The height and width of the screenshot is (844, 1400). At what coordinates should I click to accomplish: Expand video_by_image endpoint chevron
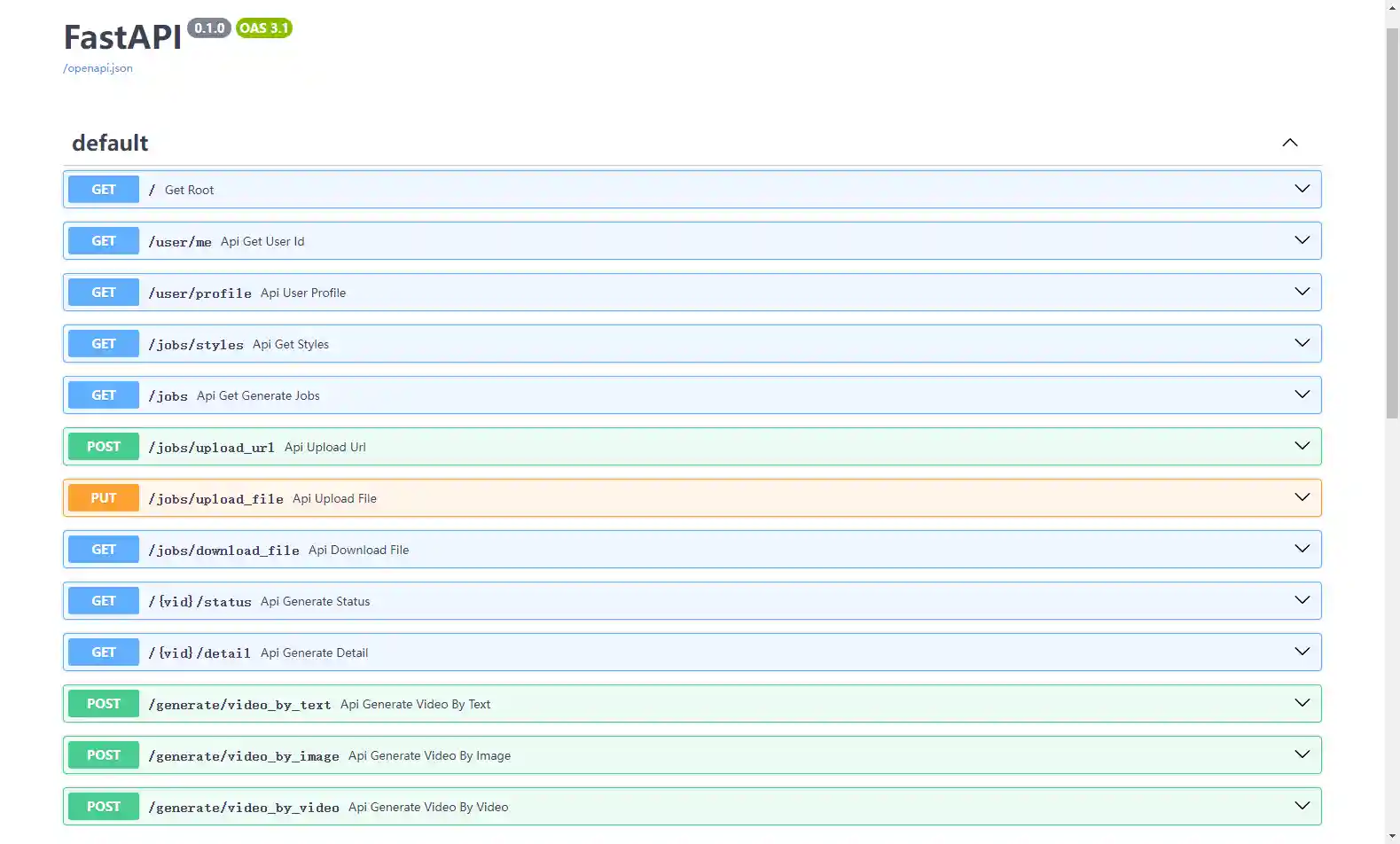tap(1302, 754)
